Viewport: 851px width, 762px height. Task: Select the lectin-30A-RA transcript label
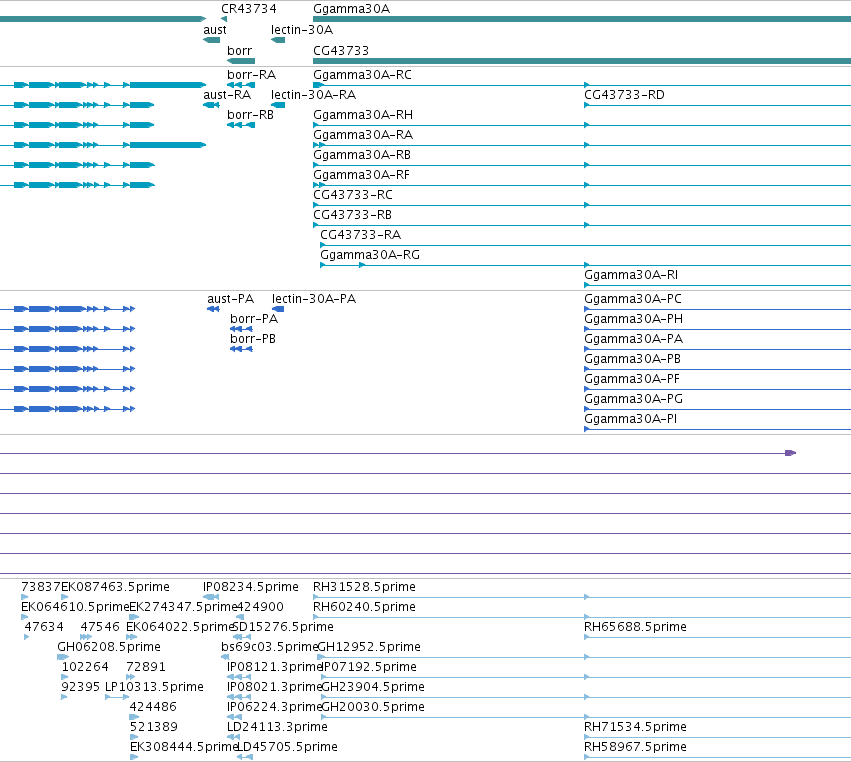(313, 95)
